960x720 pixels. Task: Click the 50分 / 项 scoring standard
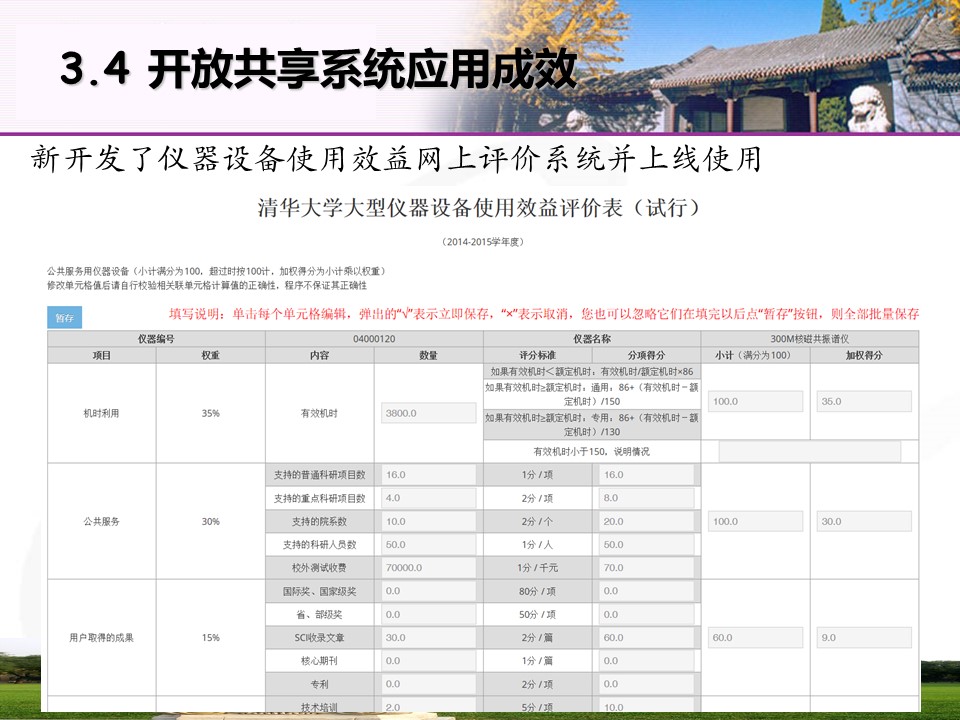pyautogui.click(x=538, y=614)
